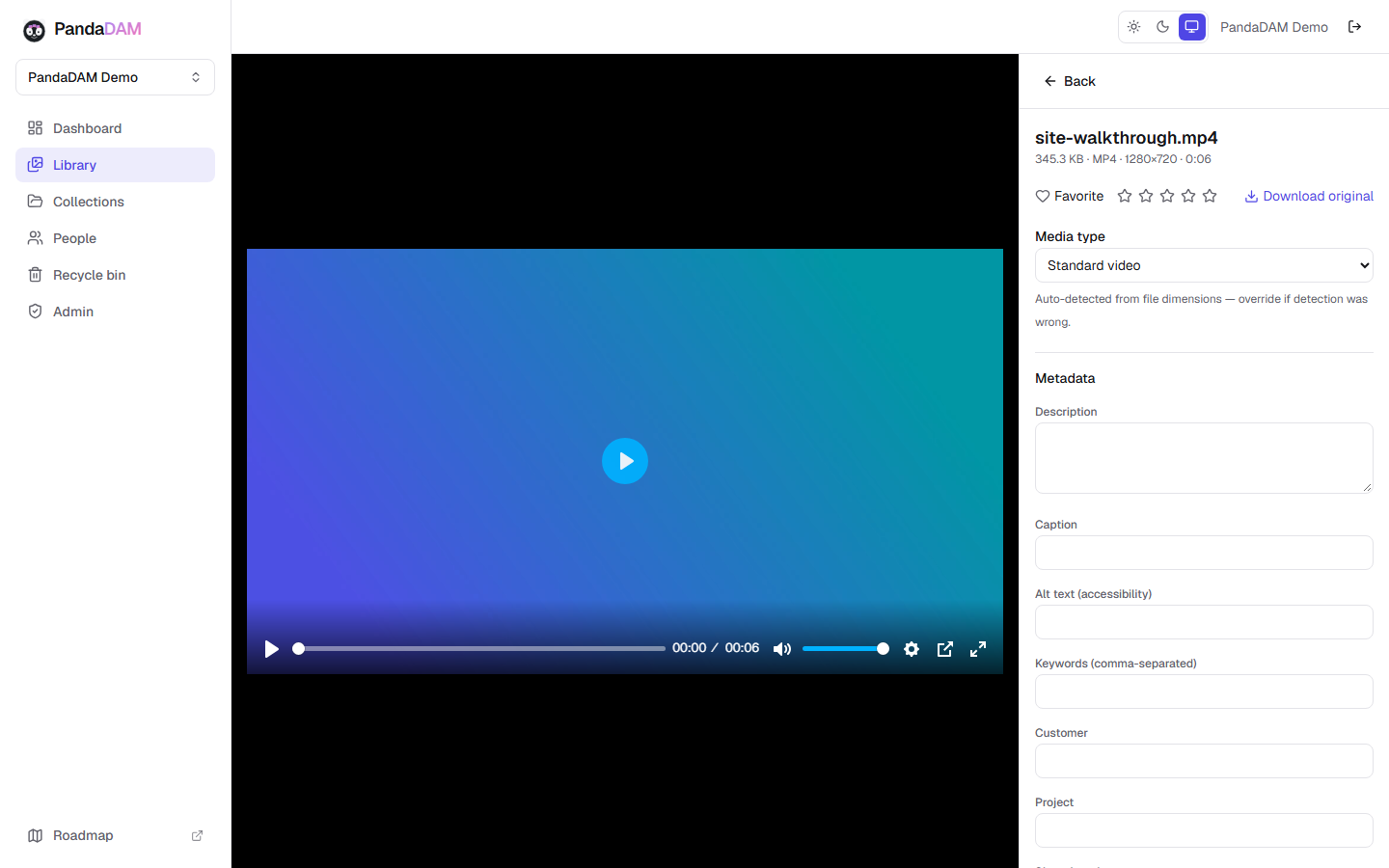This screenshot has height=868, width=1389.
Task: Click into the Description text area
Action: 1204,458
